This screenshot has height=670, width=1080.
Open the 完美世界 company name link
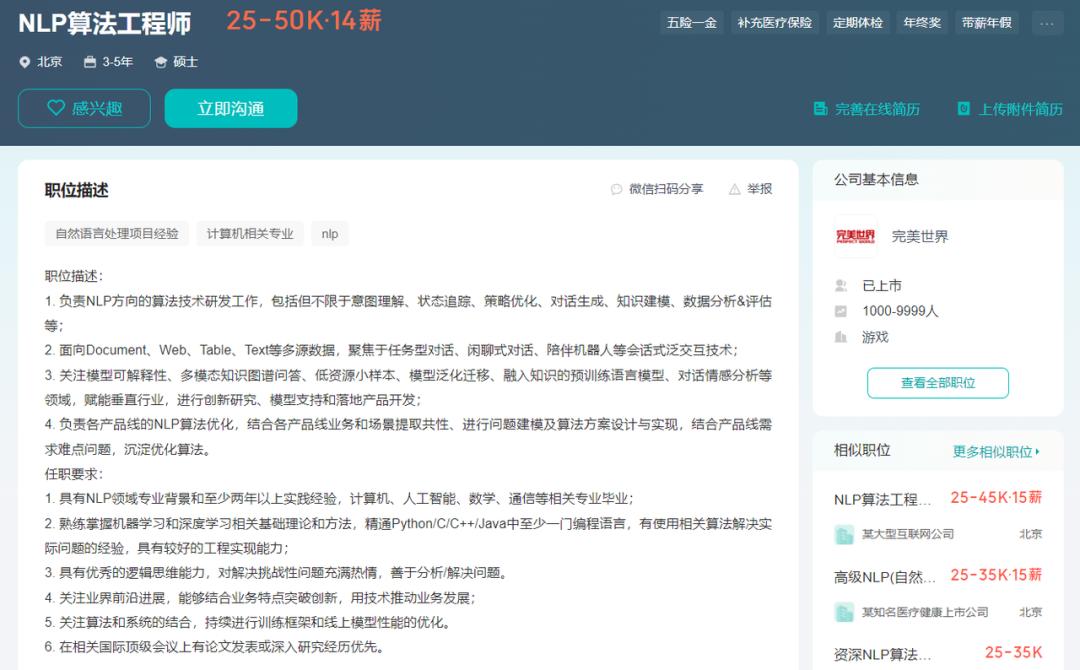920,236
